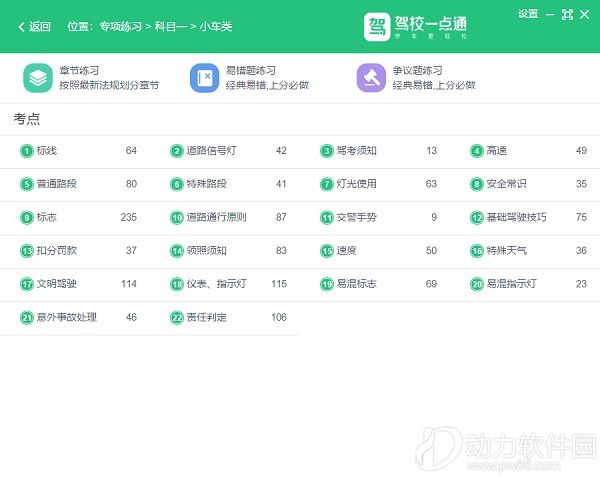
Task: Open 易混指示灯 topic label
Action: pyautogui.click(x=512, y=284)
